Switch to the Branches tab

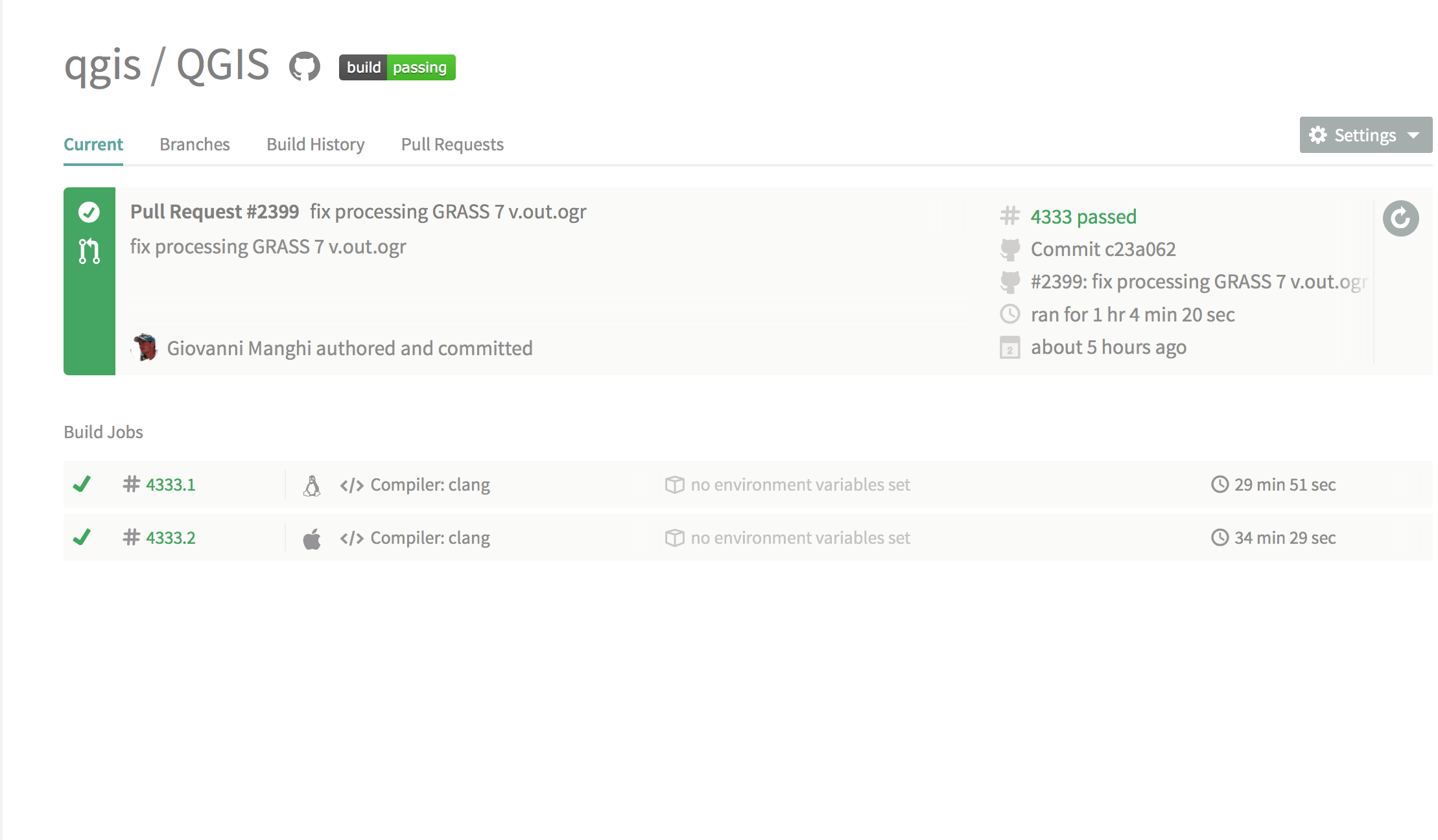[194, 144]
